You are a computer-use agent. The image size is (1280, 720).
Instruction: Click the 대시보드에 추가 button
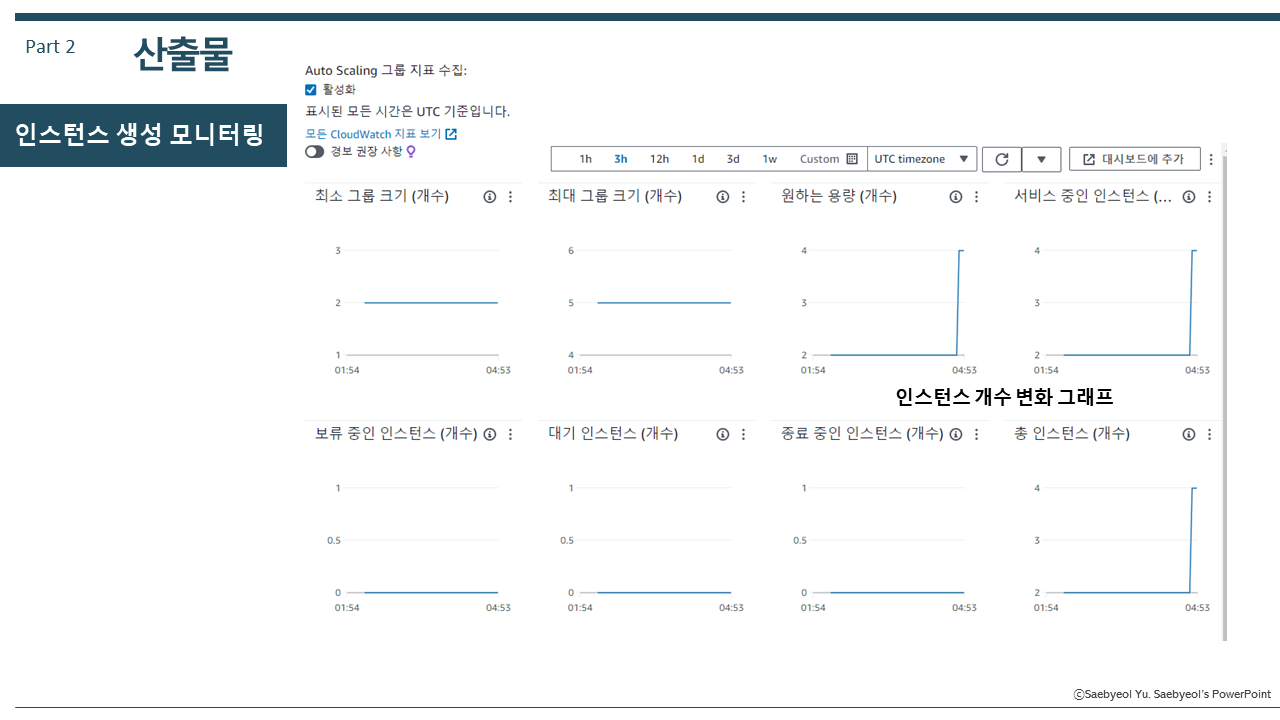tap(1135, 159)
